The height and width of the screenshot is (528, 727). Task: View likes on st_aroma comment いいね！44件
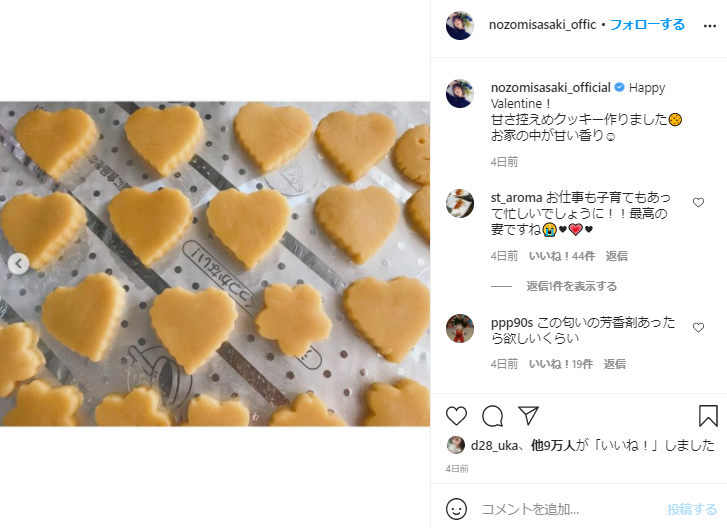coord(561,256)
